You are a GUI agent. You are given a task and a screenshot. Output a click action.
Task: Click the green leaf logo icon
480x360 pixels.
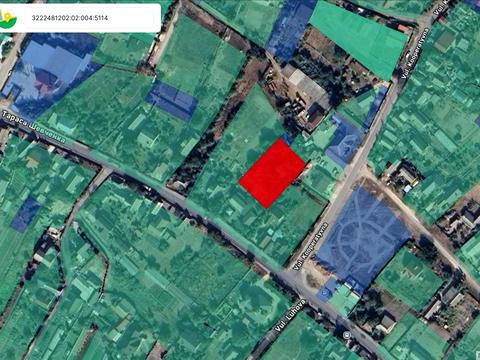[8, 19]
